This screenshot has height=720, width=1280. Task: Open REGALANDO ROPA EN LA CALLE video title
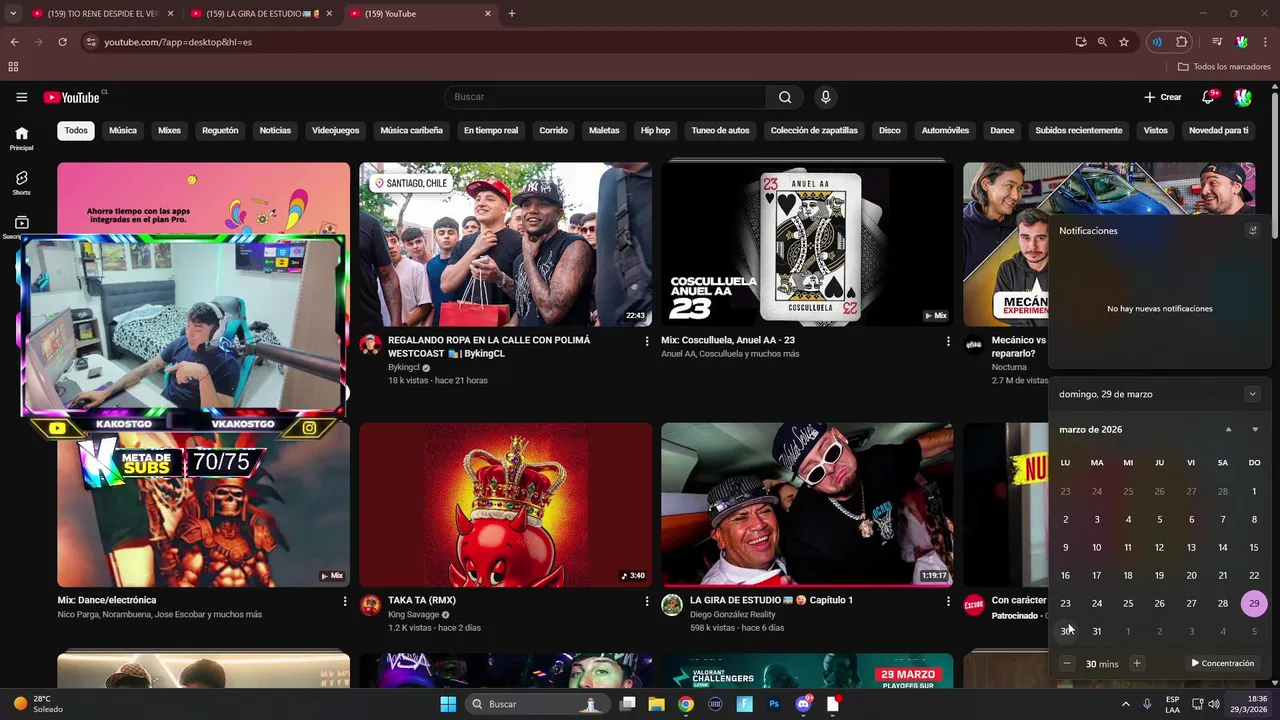click(489, 347)
